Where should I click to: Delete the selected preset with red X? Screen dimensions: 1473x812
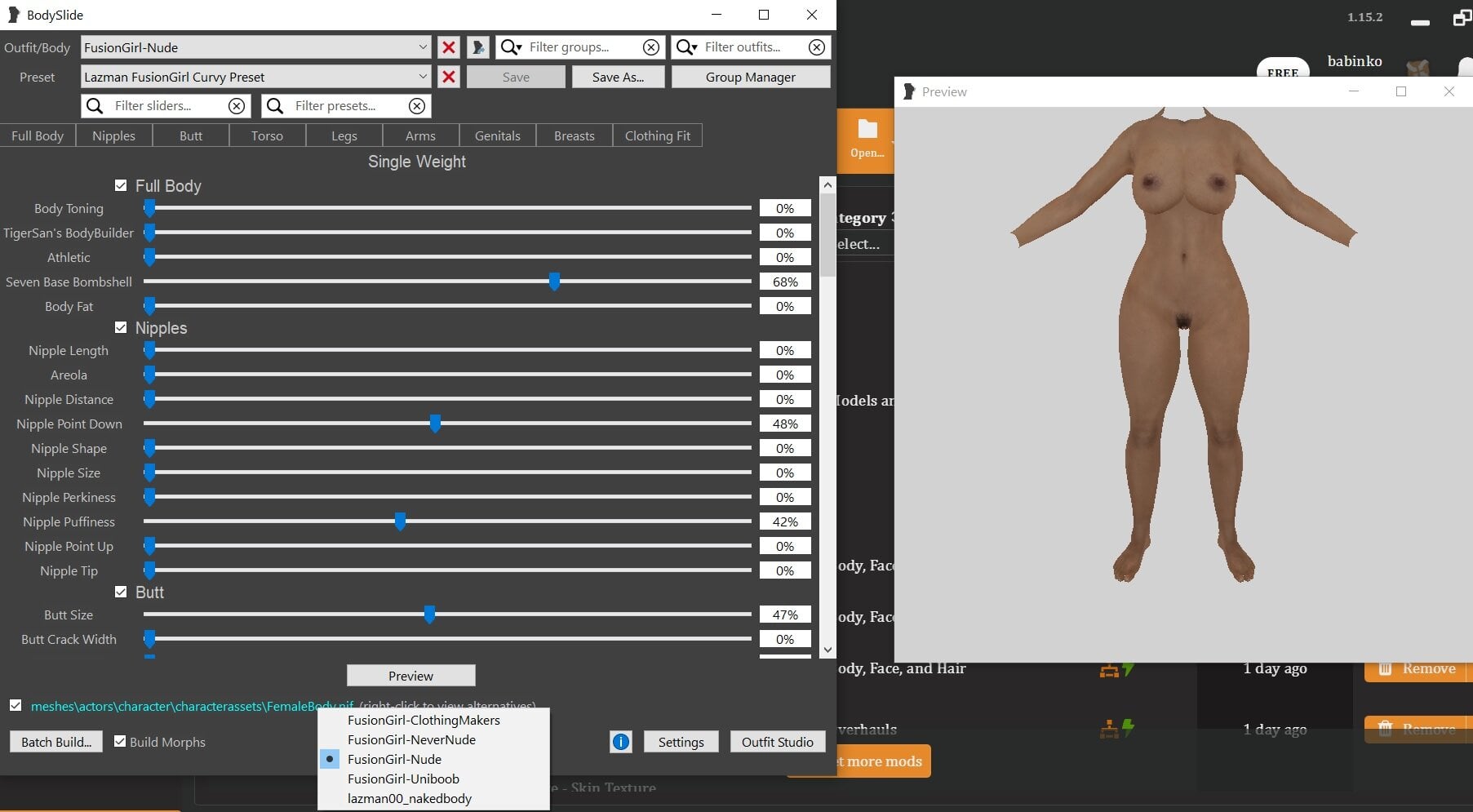pos(448,77)
